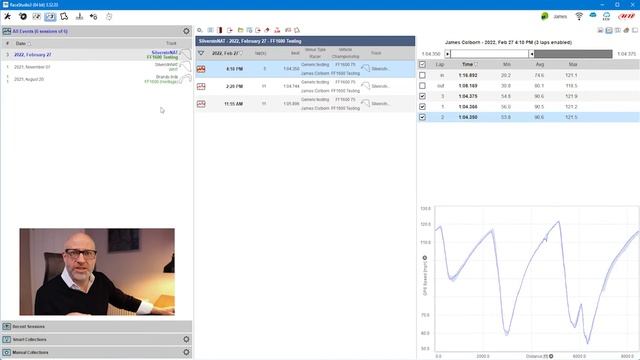Expand the Smart Collections panel

pyautogui.click(x=96, y=339)
